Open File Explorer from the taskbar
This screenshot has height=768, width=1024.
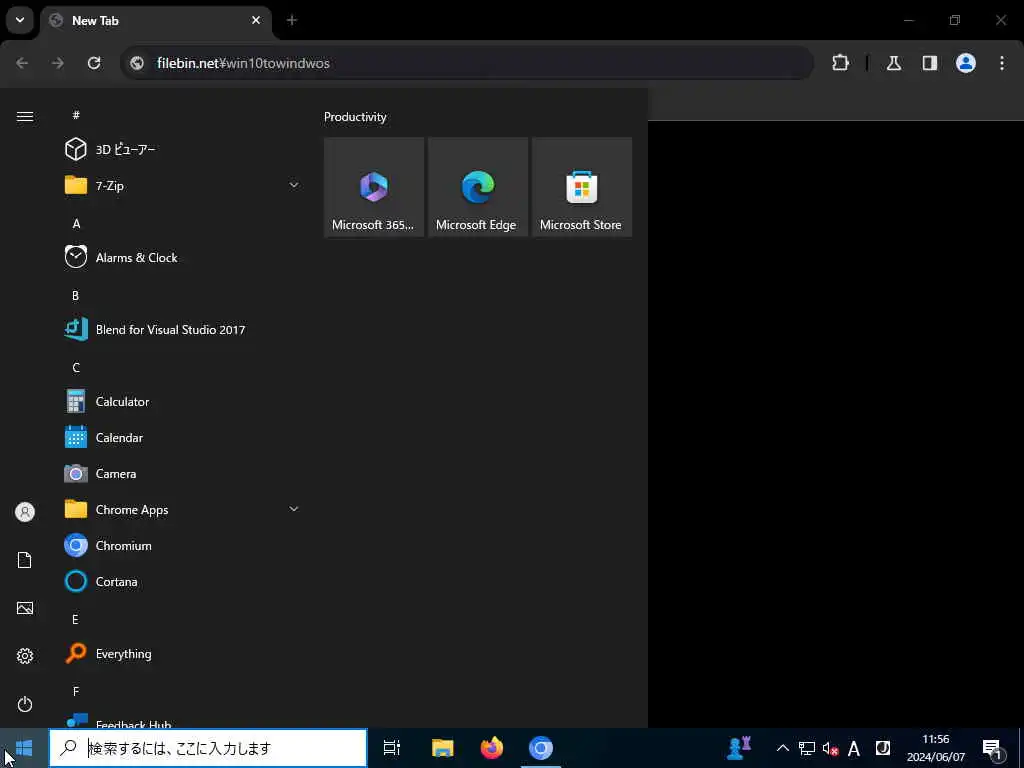(442, 748)
